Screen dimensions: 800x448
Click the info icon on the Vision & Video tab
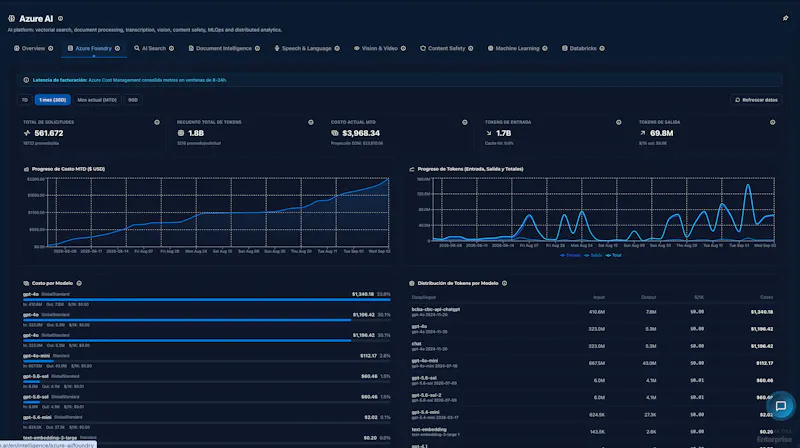click(x=403, y=48)
